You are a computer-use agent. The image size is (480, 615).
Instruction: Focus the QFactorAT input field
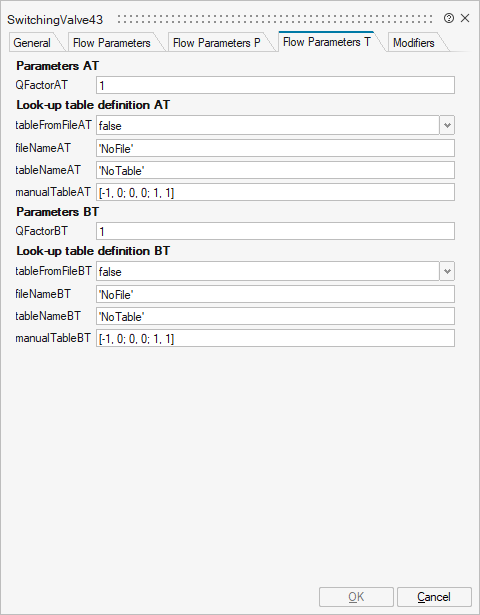[x=275, y=85]
